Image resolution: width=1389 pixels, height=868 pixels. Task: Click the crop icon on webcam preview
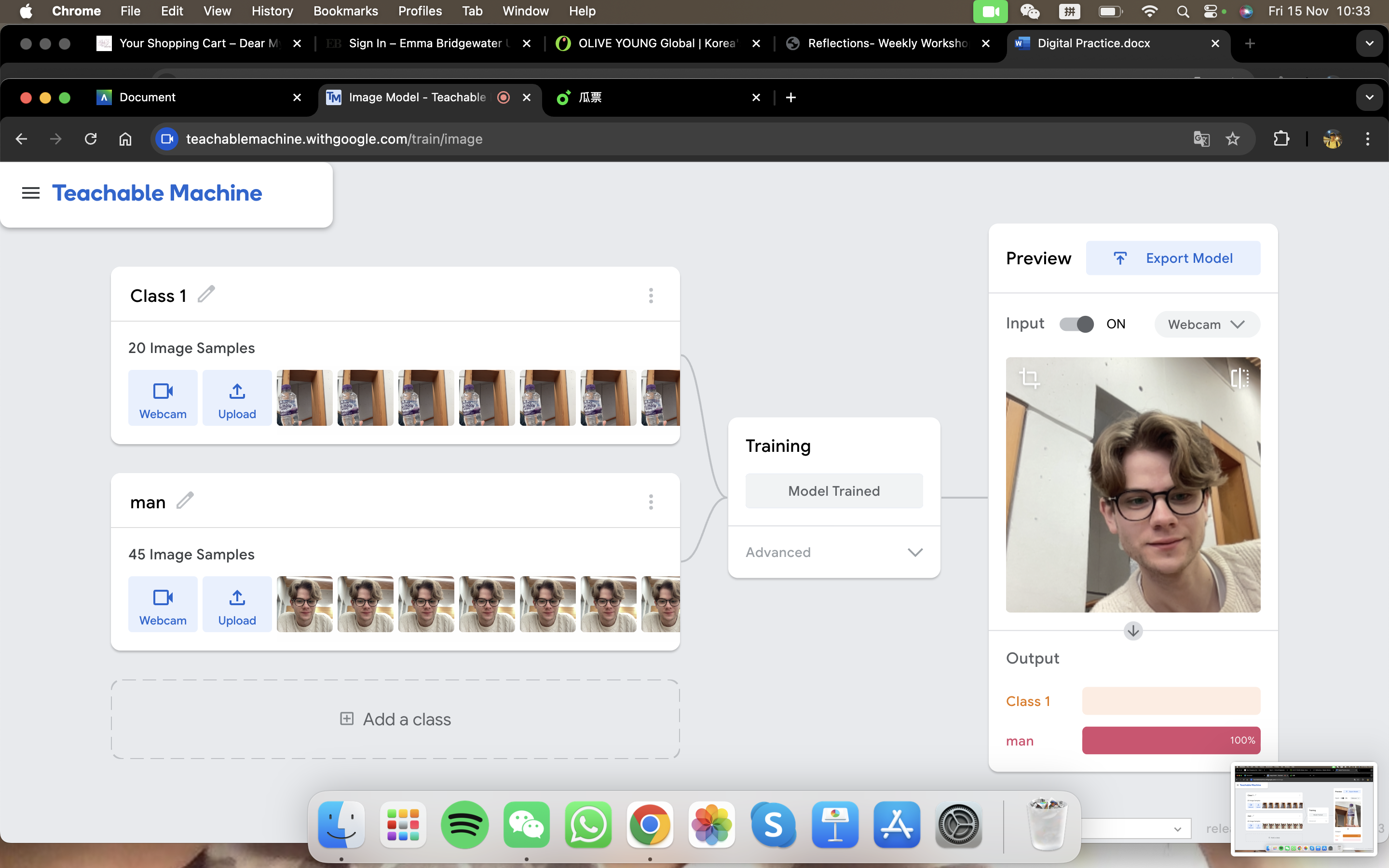tap(1029, 379)
